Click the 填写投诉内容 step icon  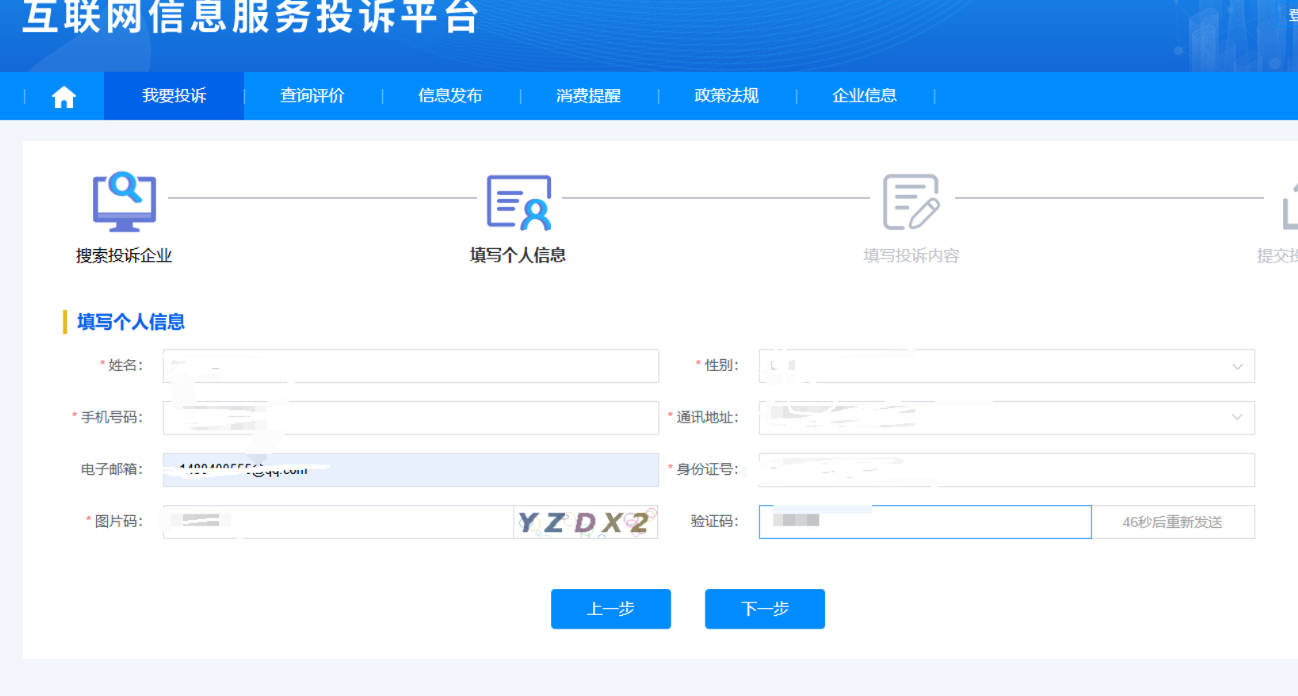coord(911,201)
